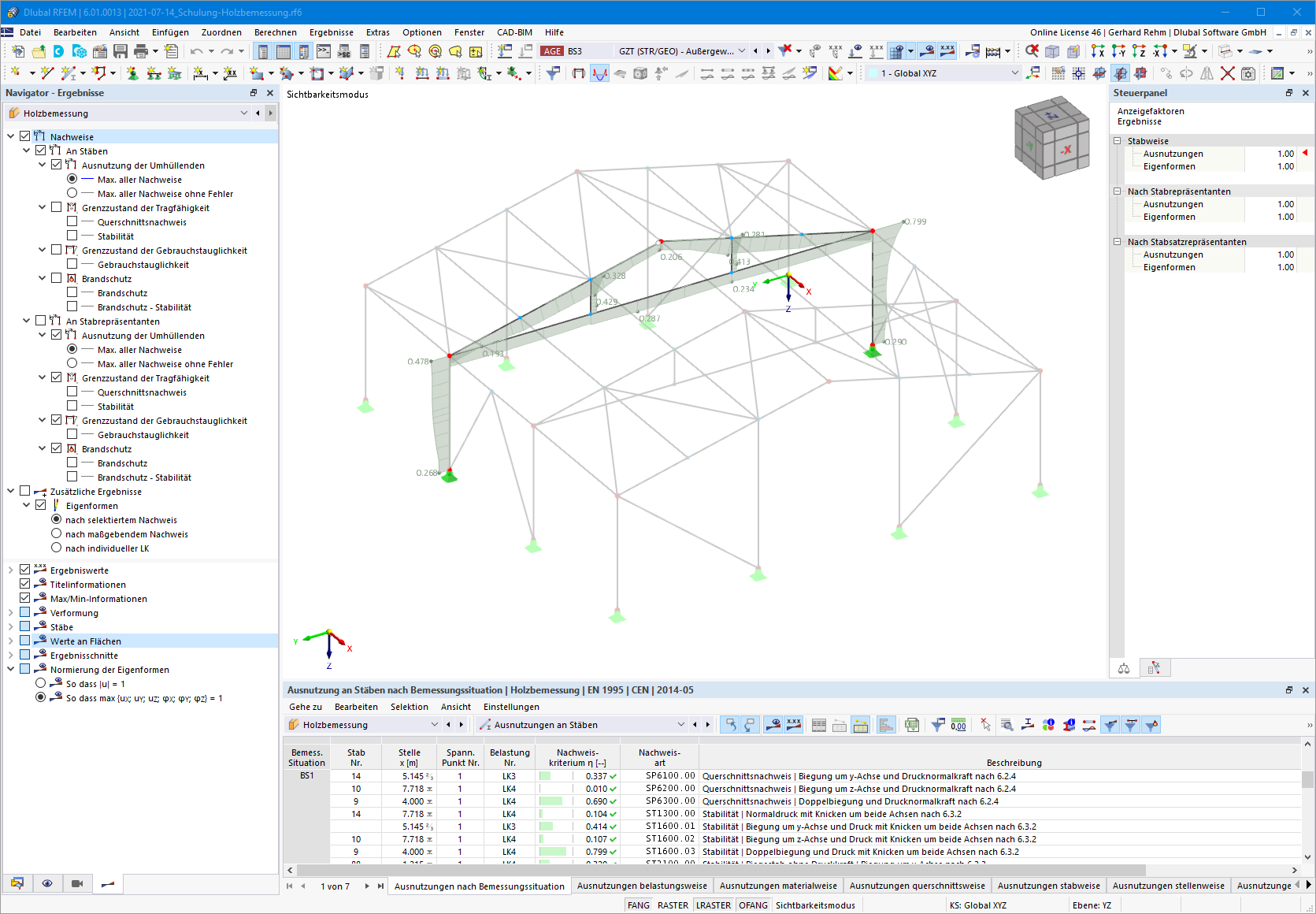Image resolution: width=1316 pixels, height=914 pixels.
Task: Enable the Verformung checkbox
Action: pyautogui.click(x=24, y=612)
